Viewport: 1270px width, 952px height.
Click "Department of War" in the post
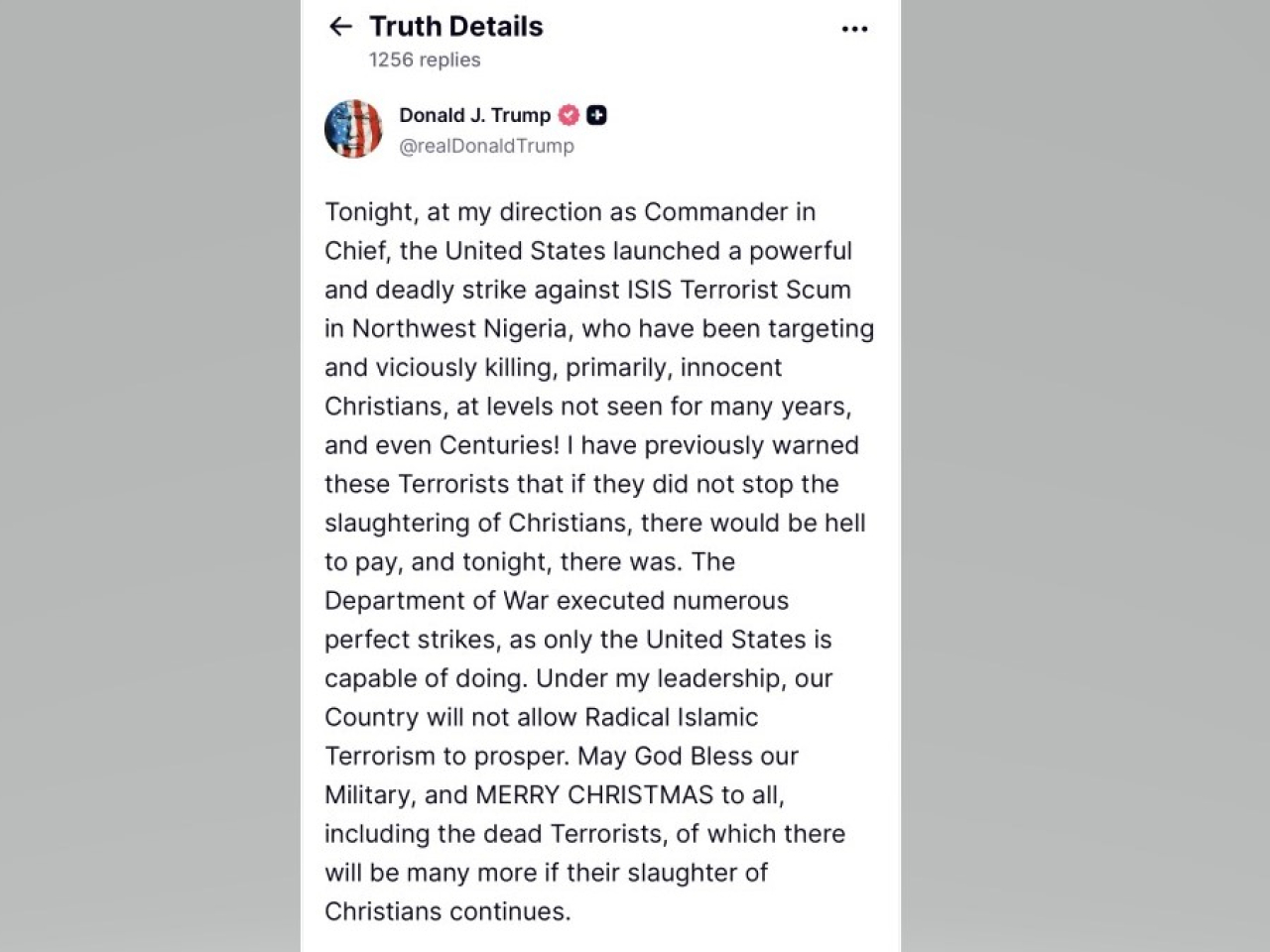point(437,601)
